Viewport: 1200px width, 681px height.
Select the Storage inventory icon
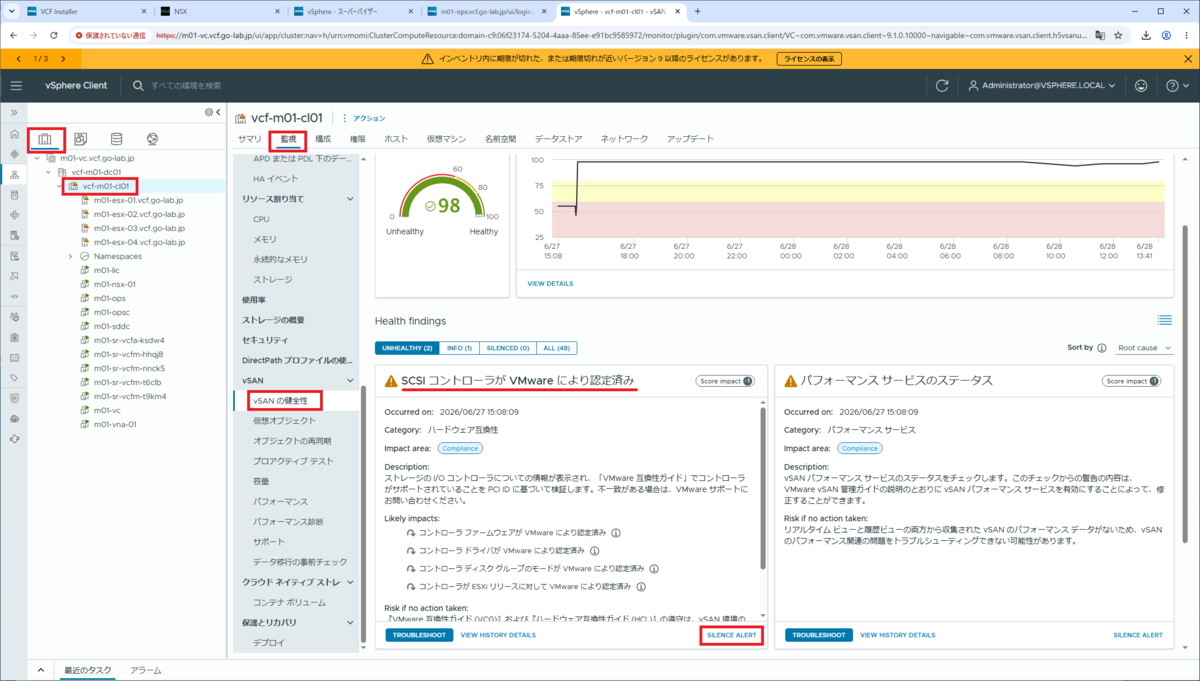point(116,139)
